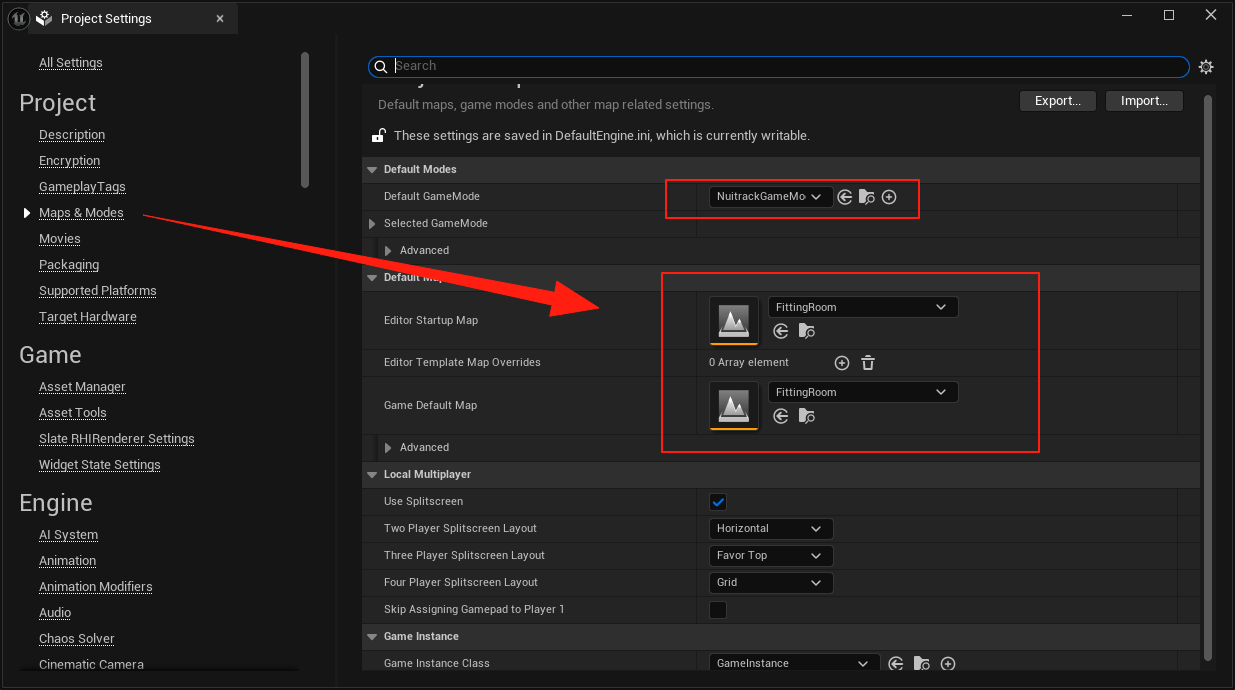Create new Game Instance Class
1235x690 pixels.
[x=948, y=663]
